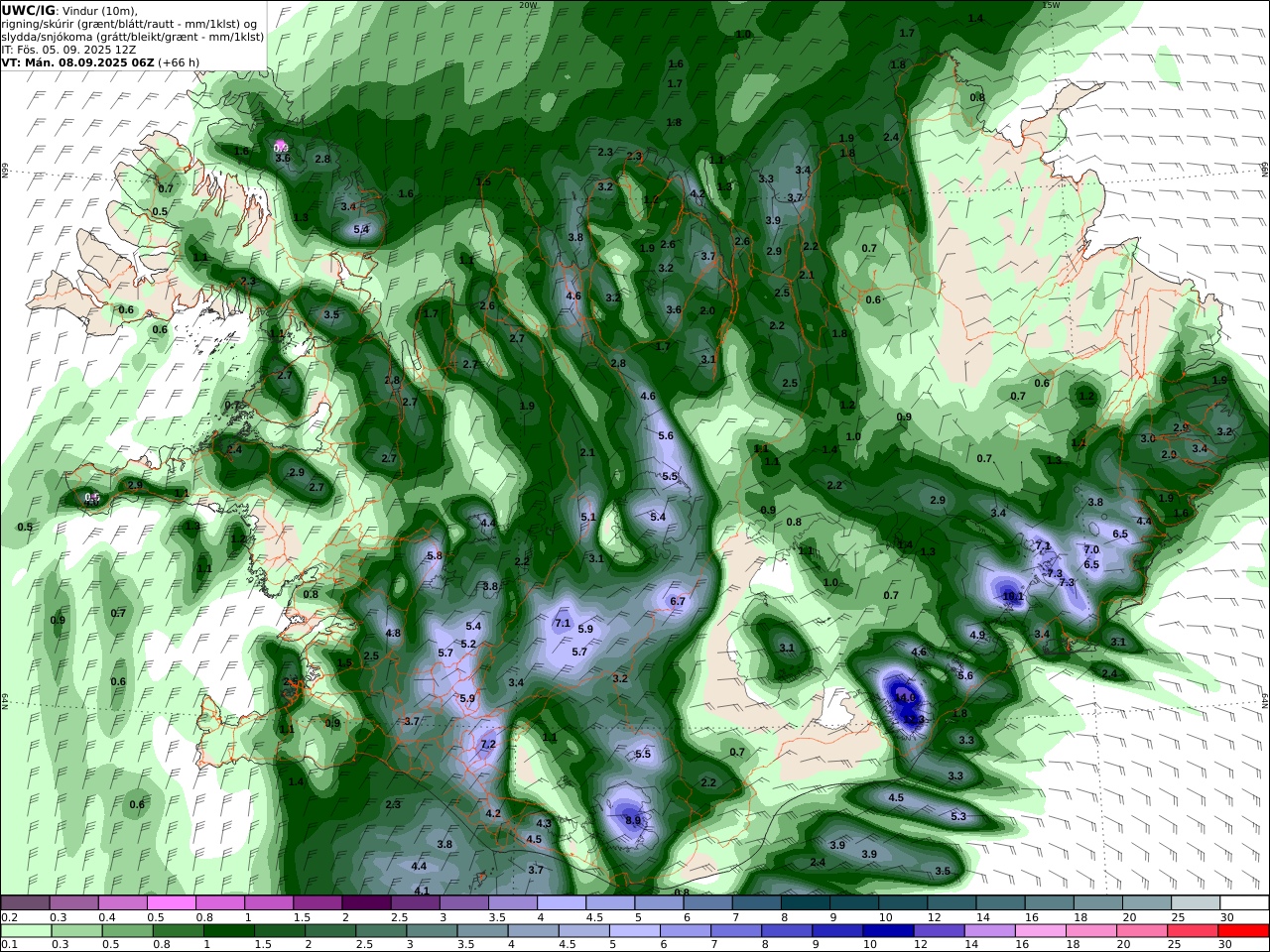Viewport: 1270px width, 952px height.
Task: Click the 4.3 precipitation value
Action: (544, 824)
